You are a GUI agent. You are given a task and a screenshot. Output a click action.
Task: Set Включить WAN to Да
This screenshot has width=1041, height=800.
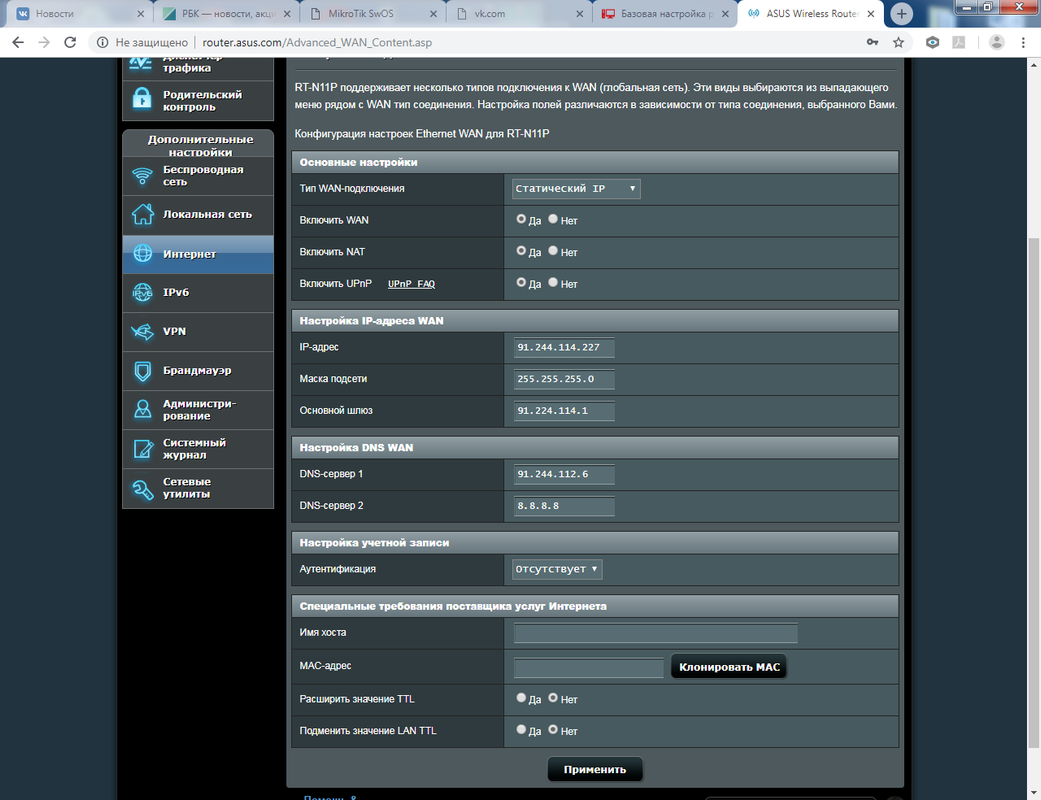521,219
